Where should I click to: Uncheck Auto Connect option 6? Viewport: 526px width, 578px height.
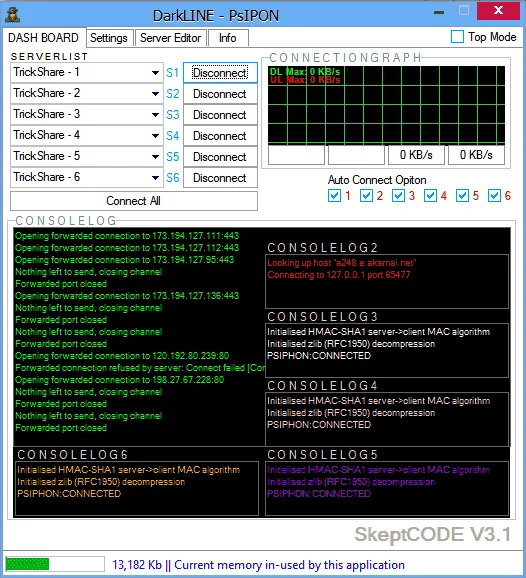pos(495,195)
